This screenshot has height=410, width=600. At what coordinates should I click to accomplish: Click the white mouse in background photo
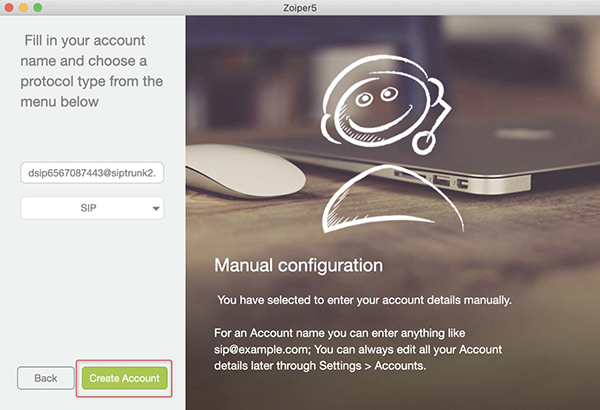coord(245,170)
